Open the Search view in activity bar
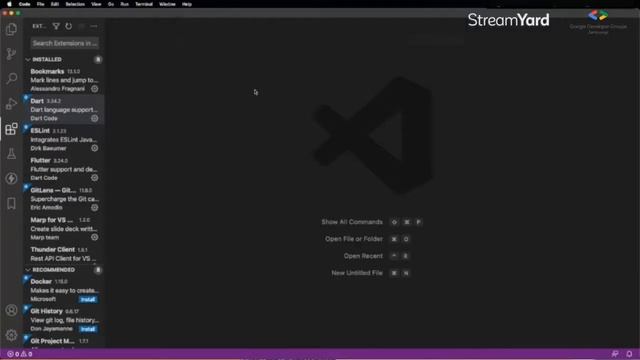Screen dimensions: 640x360 pyautogui.click(x=11, y=78)
